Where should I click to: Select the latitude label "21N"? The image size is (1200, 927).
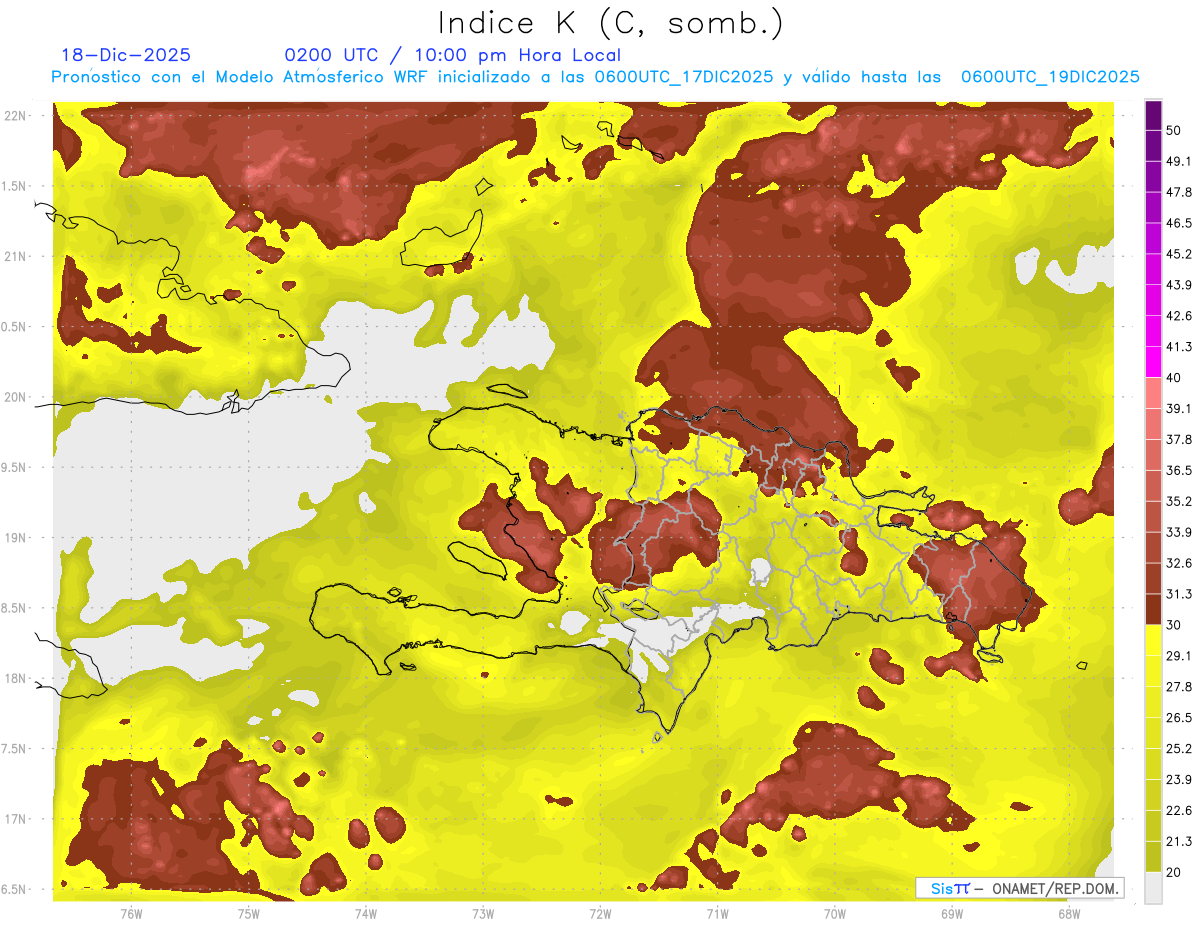pyautogui.click(x=17, y=257)
